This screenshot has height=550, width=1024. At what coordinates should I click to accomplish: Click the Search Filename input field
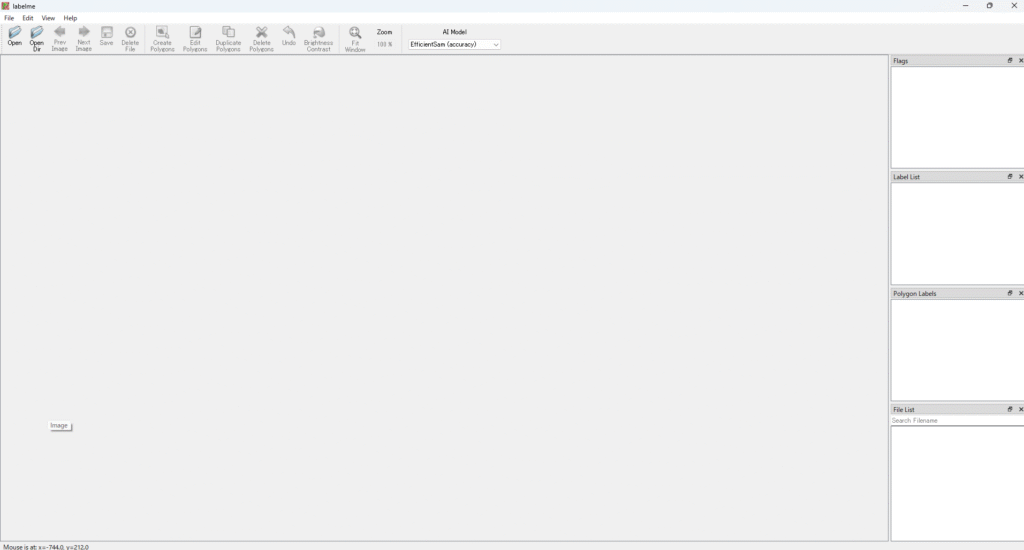(956, 421)
